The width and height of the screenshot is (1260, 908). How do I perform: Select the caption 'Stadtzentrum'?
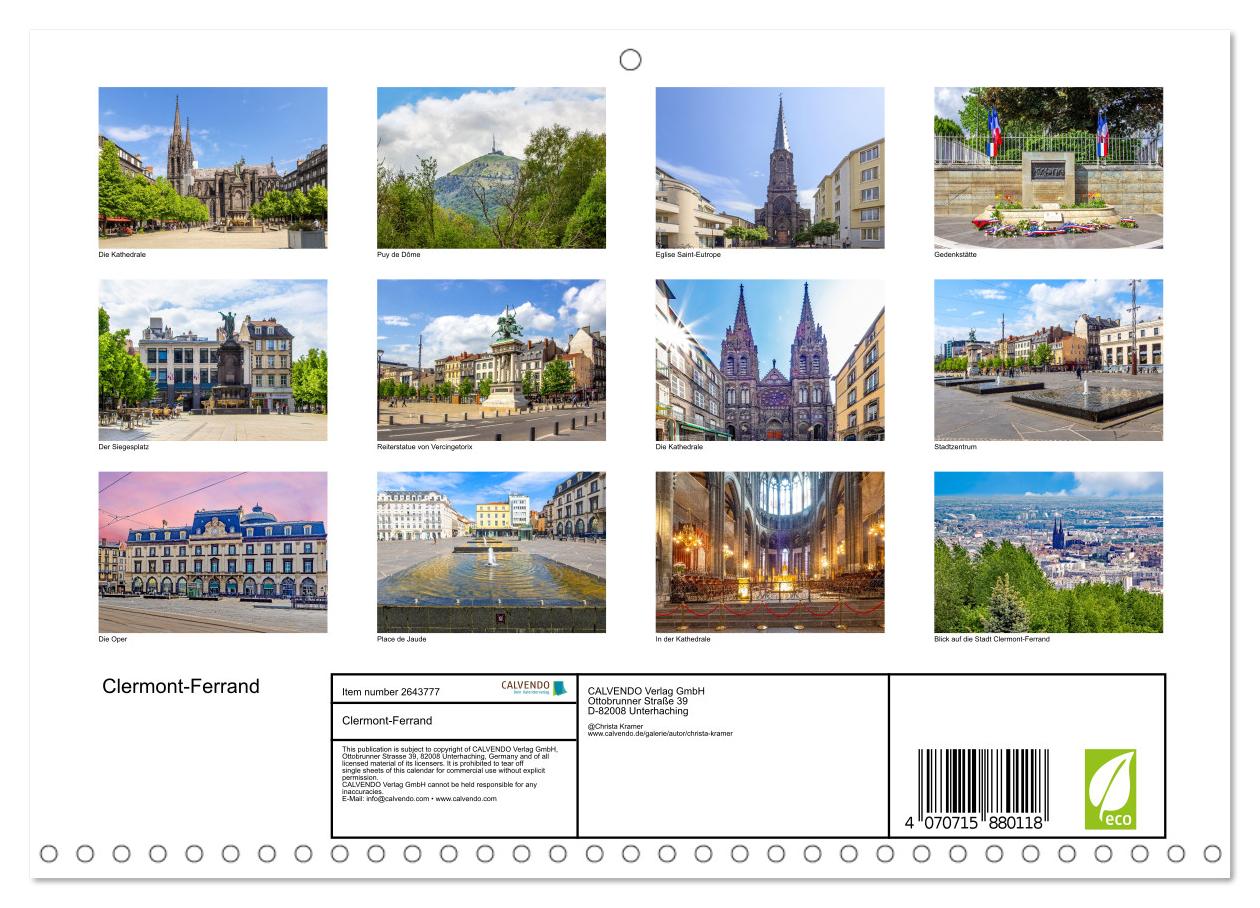coord(956,447)
